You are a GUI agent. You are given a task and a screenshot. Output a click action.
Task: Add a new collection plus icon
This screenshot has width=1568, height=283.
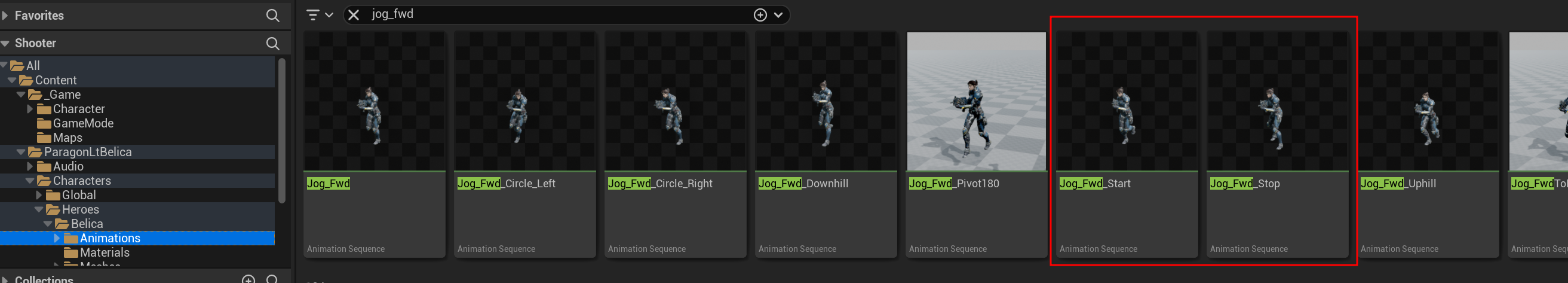(x=248, y=279)
